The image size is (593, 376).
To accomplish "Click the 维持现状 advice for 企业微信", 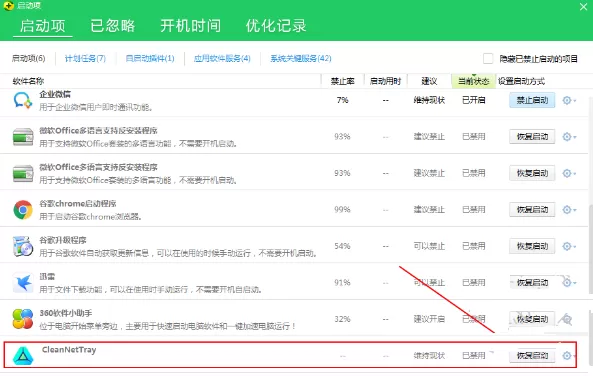I will (429, 100).
